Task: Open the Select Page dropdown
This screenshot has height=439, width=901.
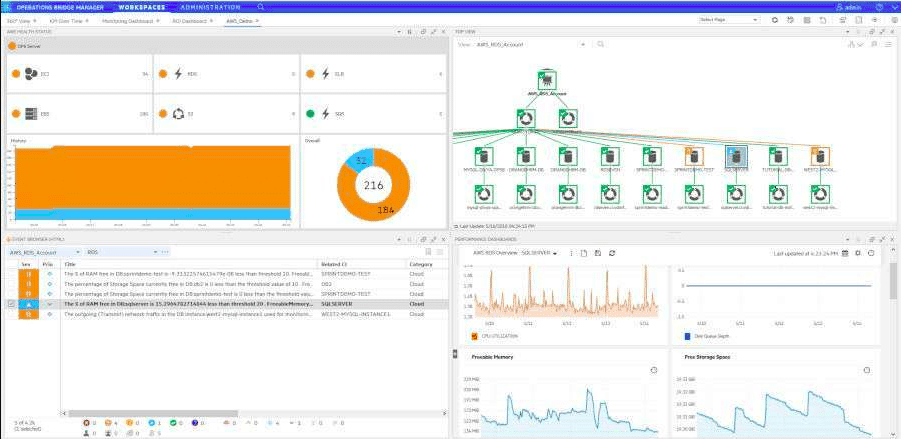Action: (729, 20)
